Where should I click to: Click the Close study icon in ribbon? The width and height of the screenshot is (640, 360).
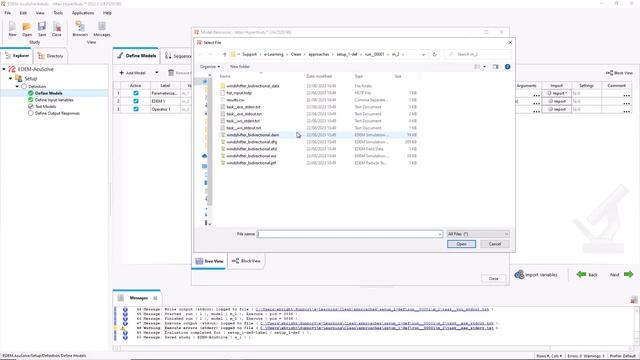pos(57,27)
